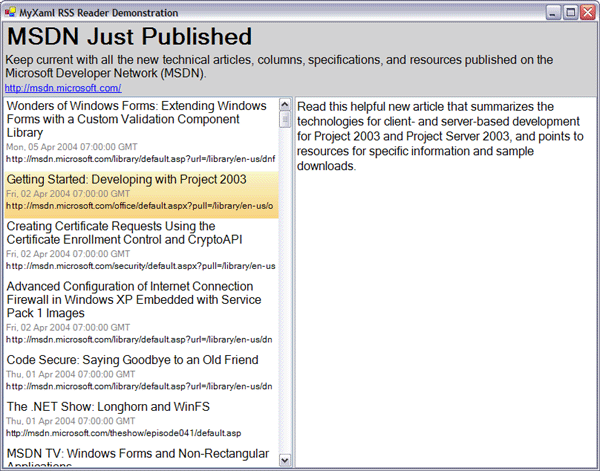
Task: Click the msdn.microsoft.com/security/default.aspx URL text
Action: 140,266
